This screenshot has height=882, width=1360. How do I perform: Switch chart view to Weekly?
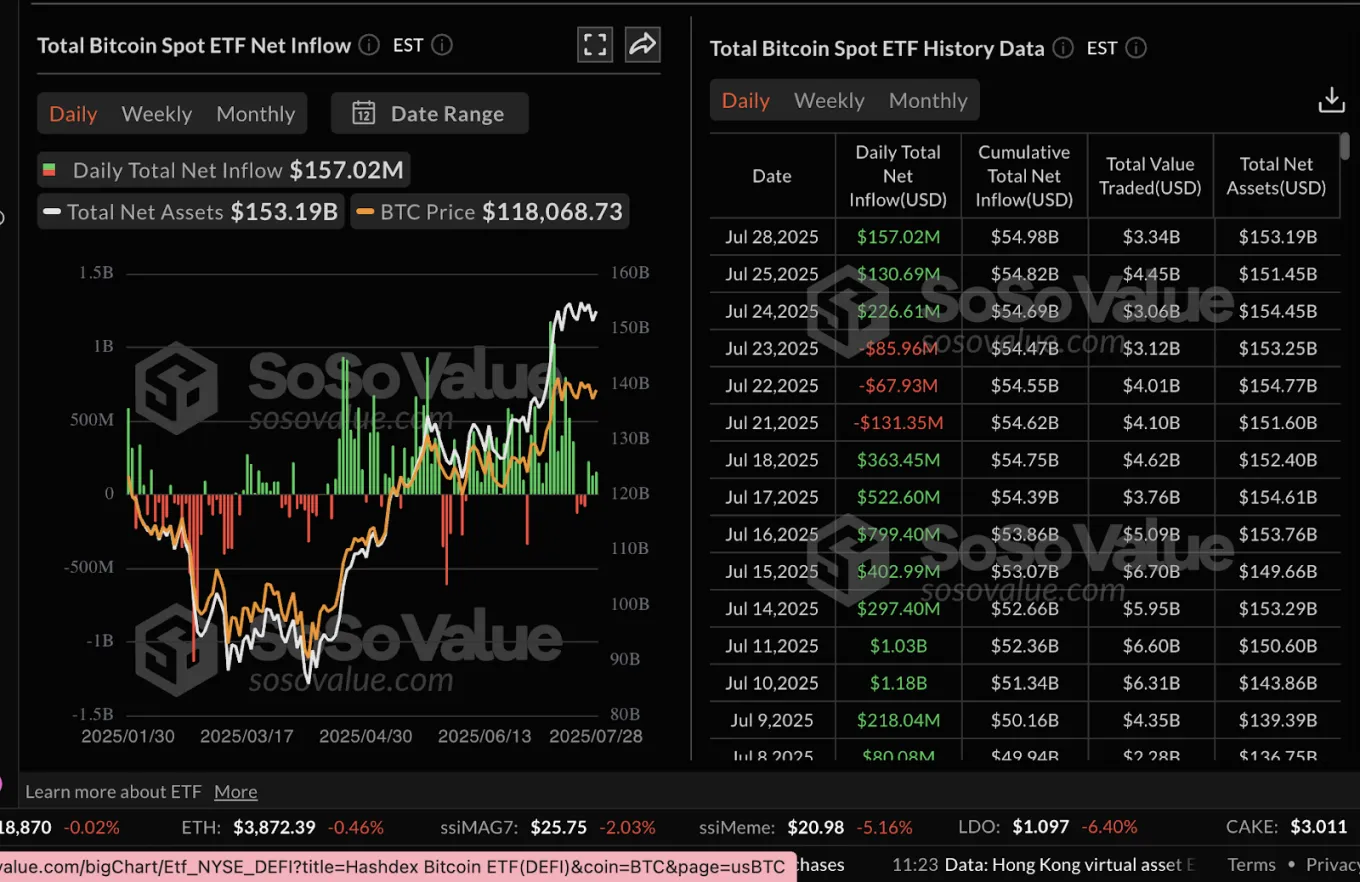(x=156, y=113)
